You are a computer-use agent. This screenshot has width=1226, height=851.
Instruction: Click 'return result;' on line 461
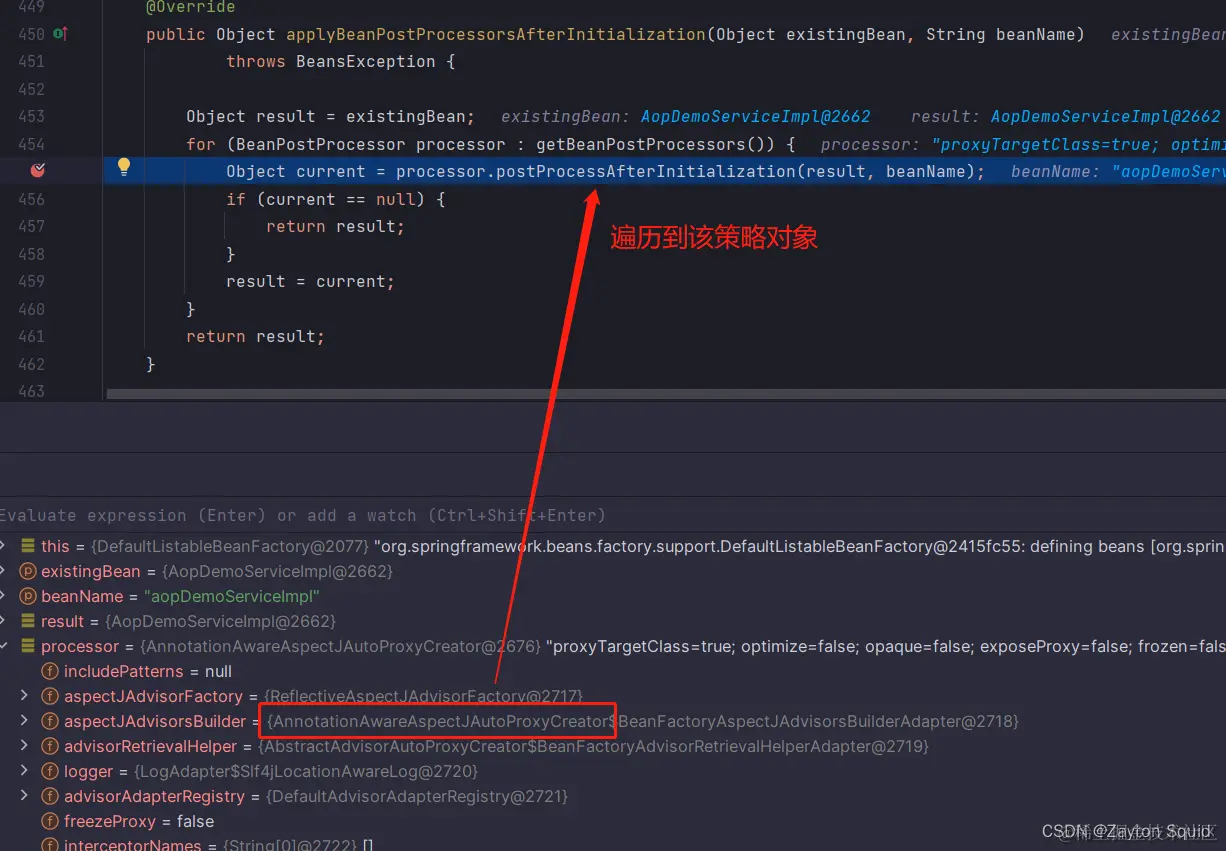click(256, 336)
